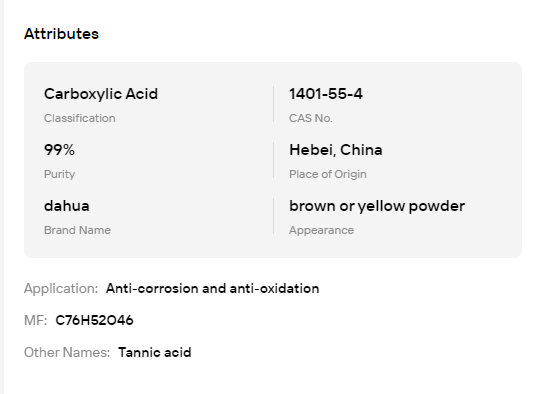Select the dahua brand name

pyautogui.click(x=67, y=206)
